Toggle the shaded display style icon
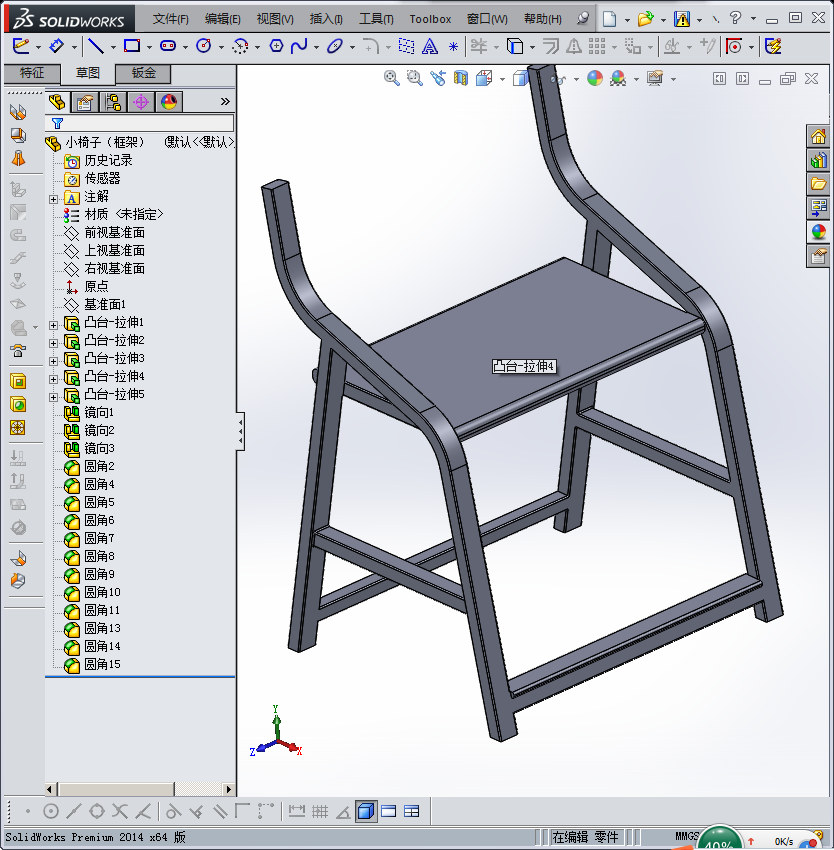The height and width of the screenshot is (850, 834). coord(367,811)
